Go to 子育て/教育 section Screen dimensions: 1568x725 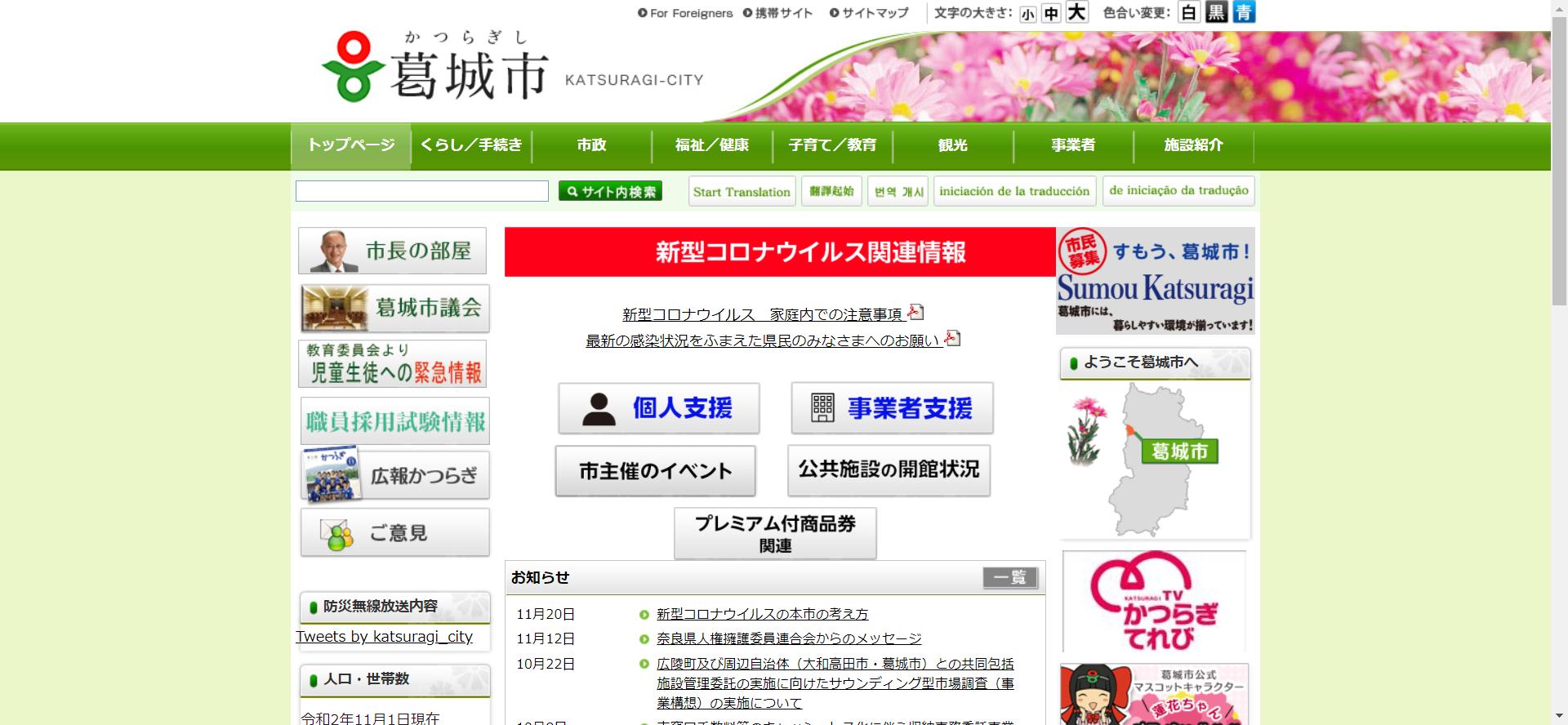pyautogui.click(x=832, y=145)
